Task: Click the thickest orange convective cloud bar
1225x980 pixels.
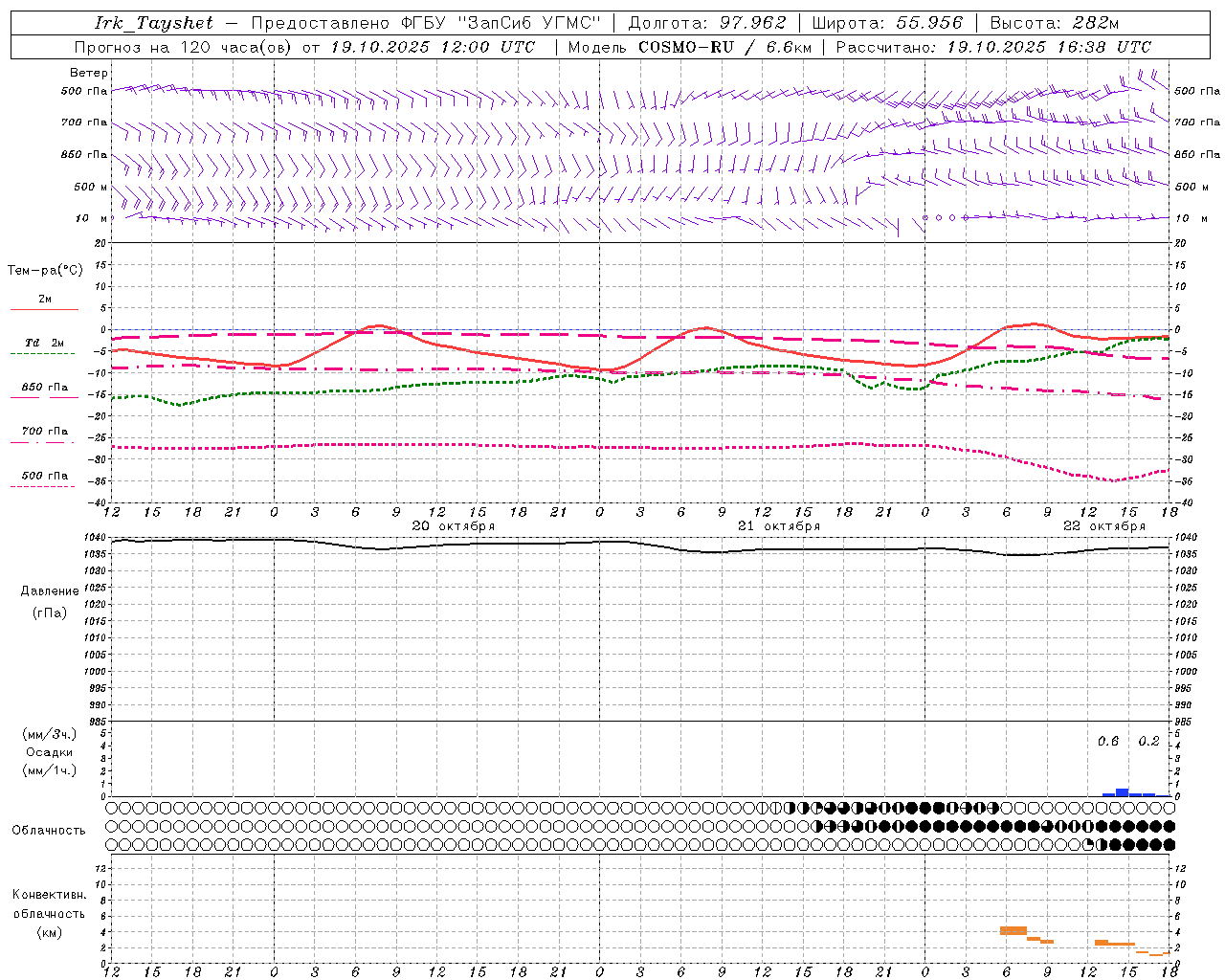Action: pyautogui.click(x=1013, y=930)
